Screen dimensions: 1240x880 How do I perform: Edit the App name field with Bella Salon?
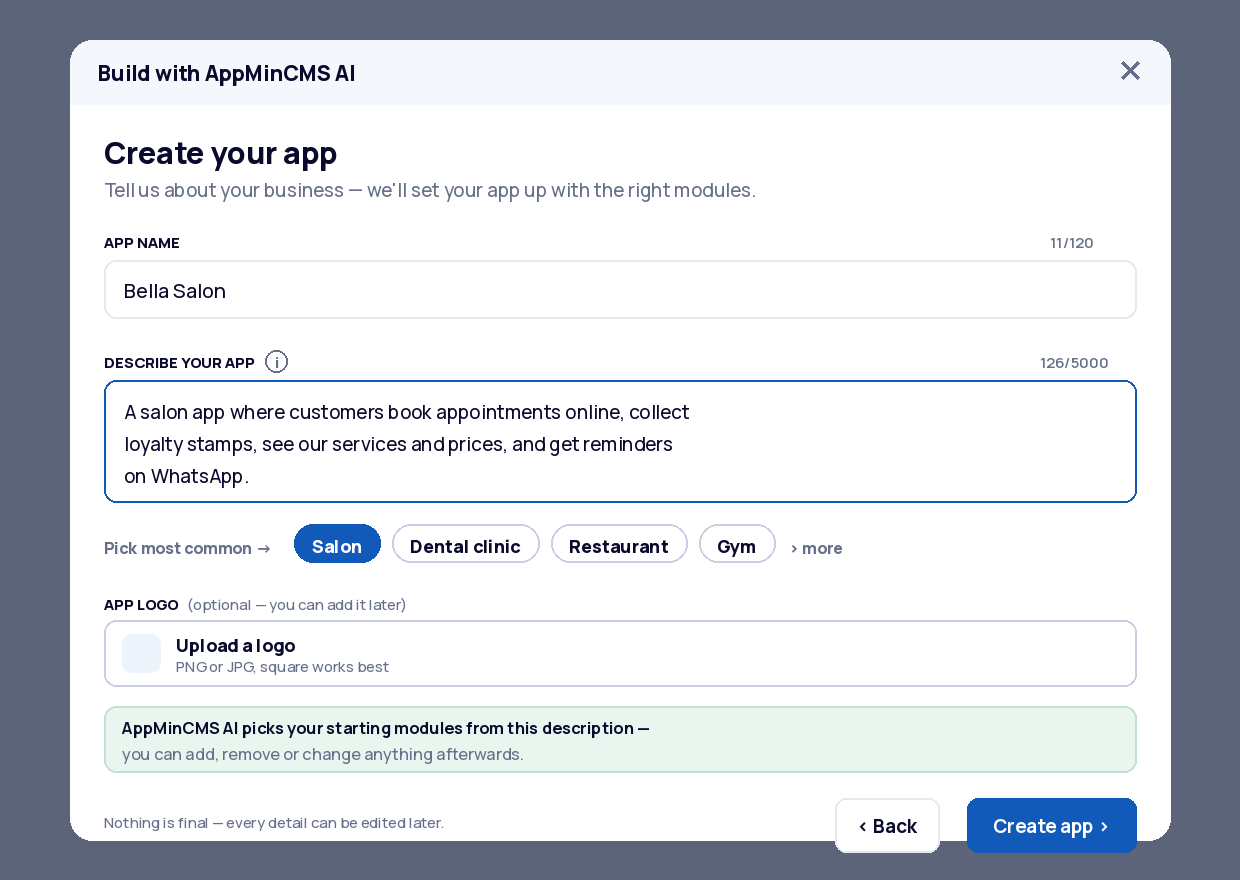620,290
